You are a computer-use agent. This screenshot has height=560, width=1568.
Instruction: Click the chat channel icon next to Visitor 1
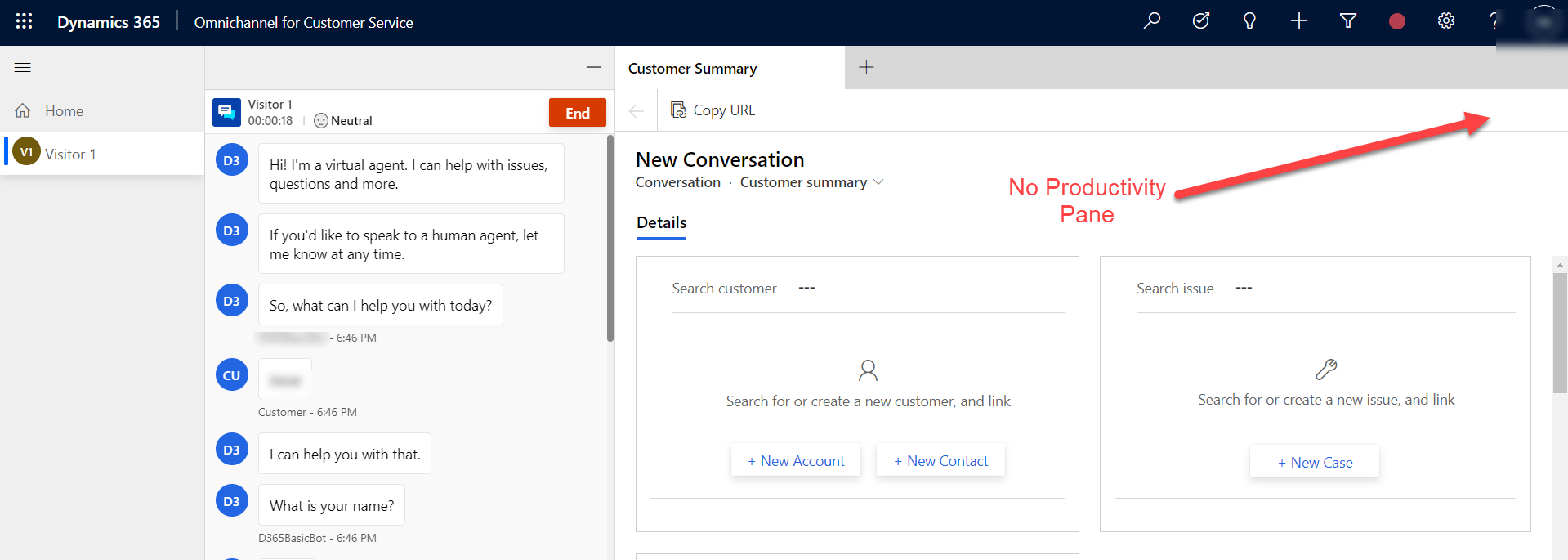[x=226, y=112]
